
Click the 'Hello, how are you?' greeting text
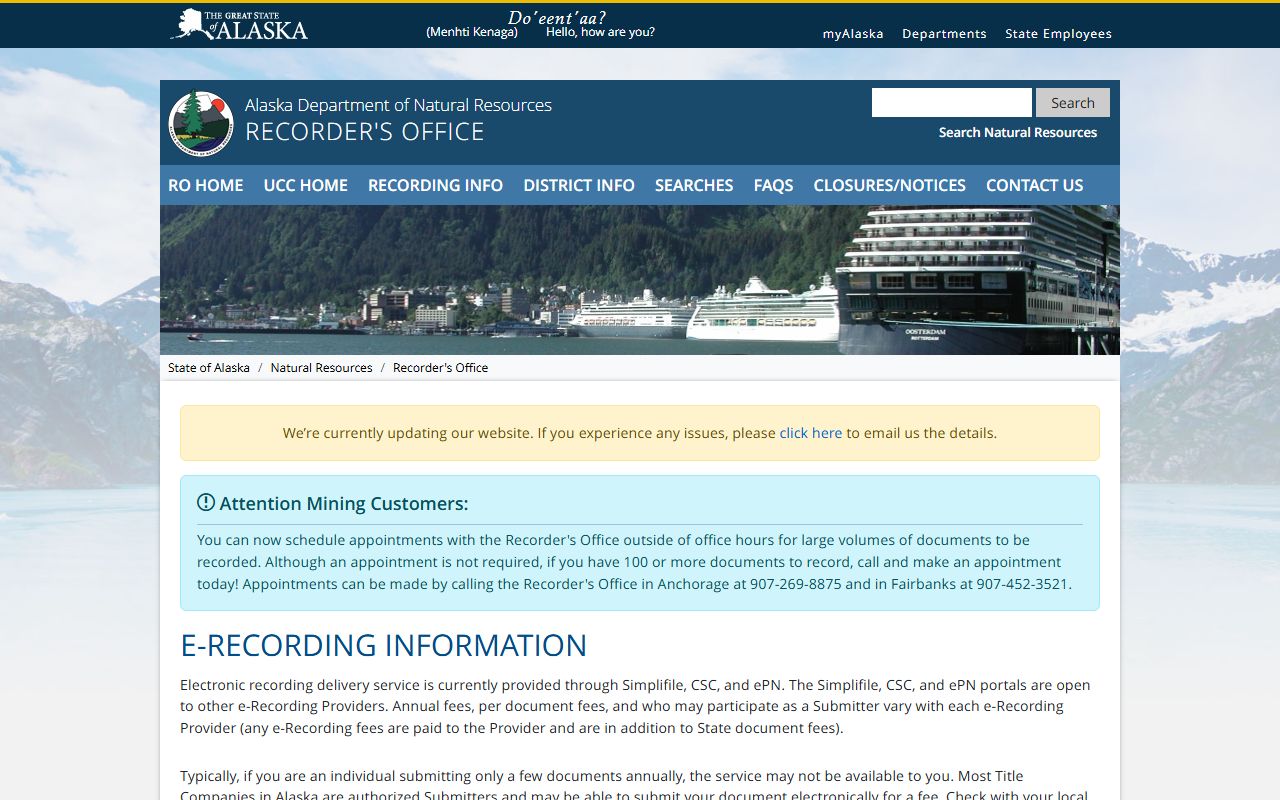coord(600,32)
